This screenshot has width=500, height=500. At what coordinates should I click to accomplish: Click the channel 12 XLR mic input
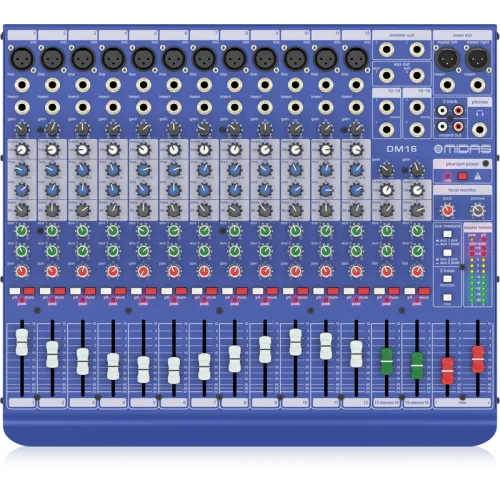[356, 58]
